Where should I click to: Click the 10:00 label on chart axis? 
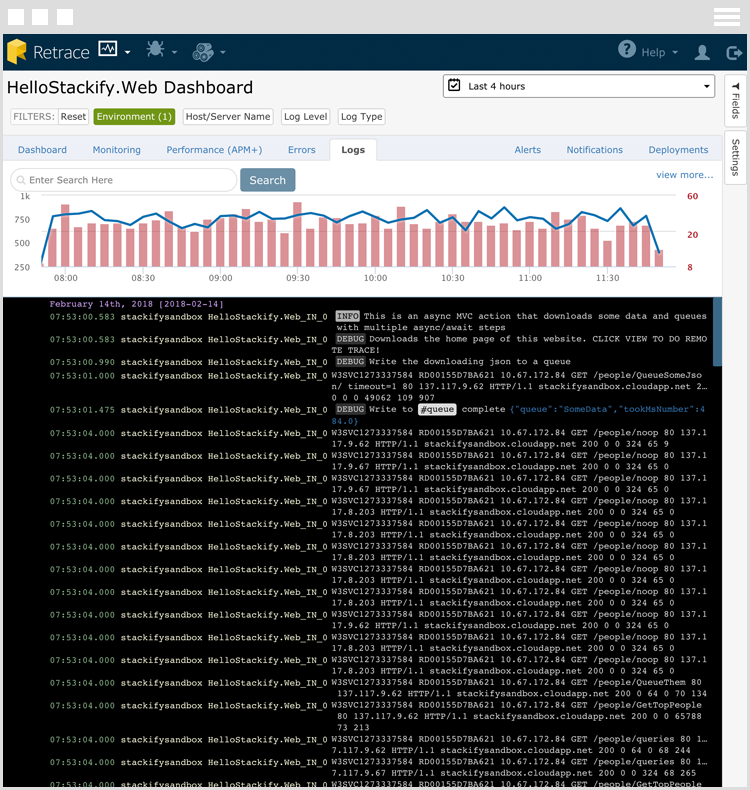[376, 278]
